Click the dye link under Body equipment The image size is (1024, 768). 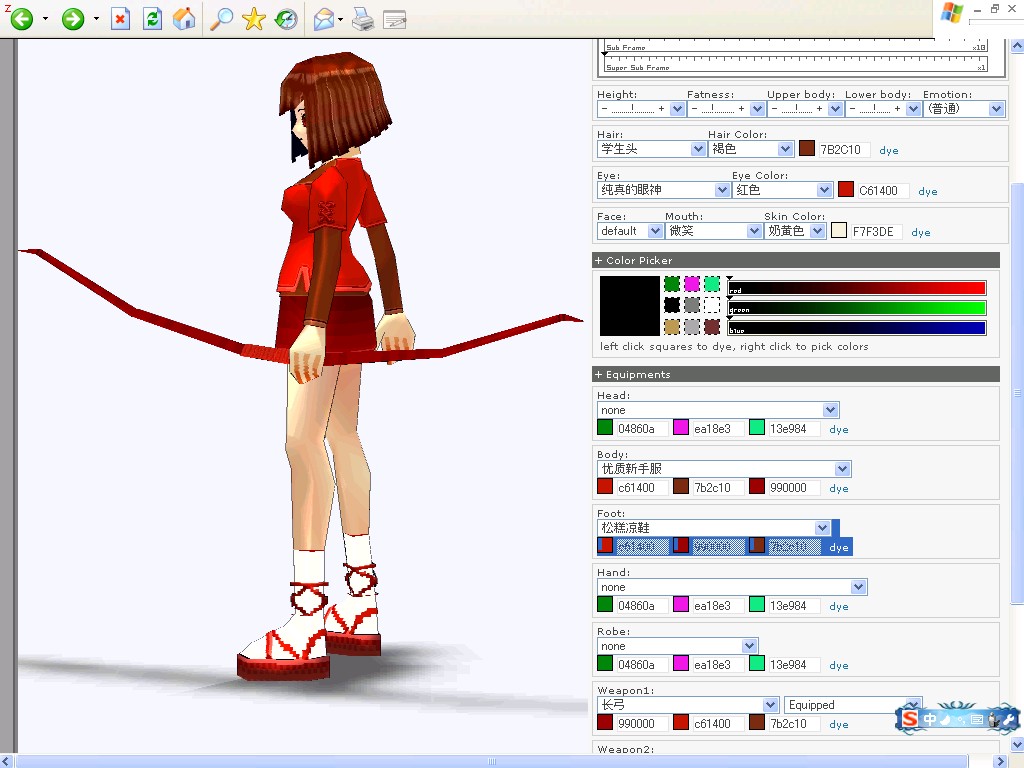pyautogui.click(x=839, y=488)
